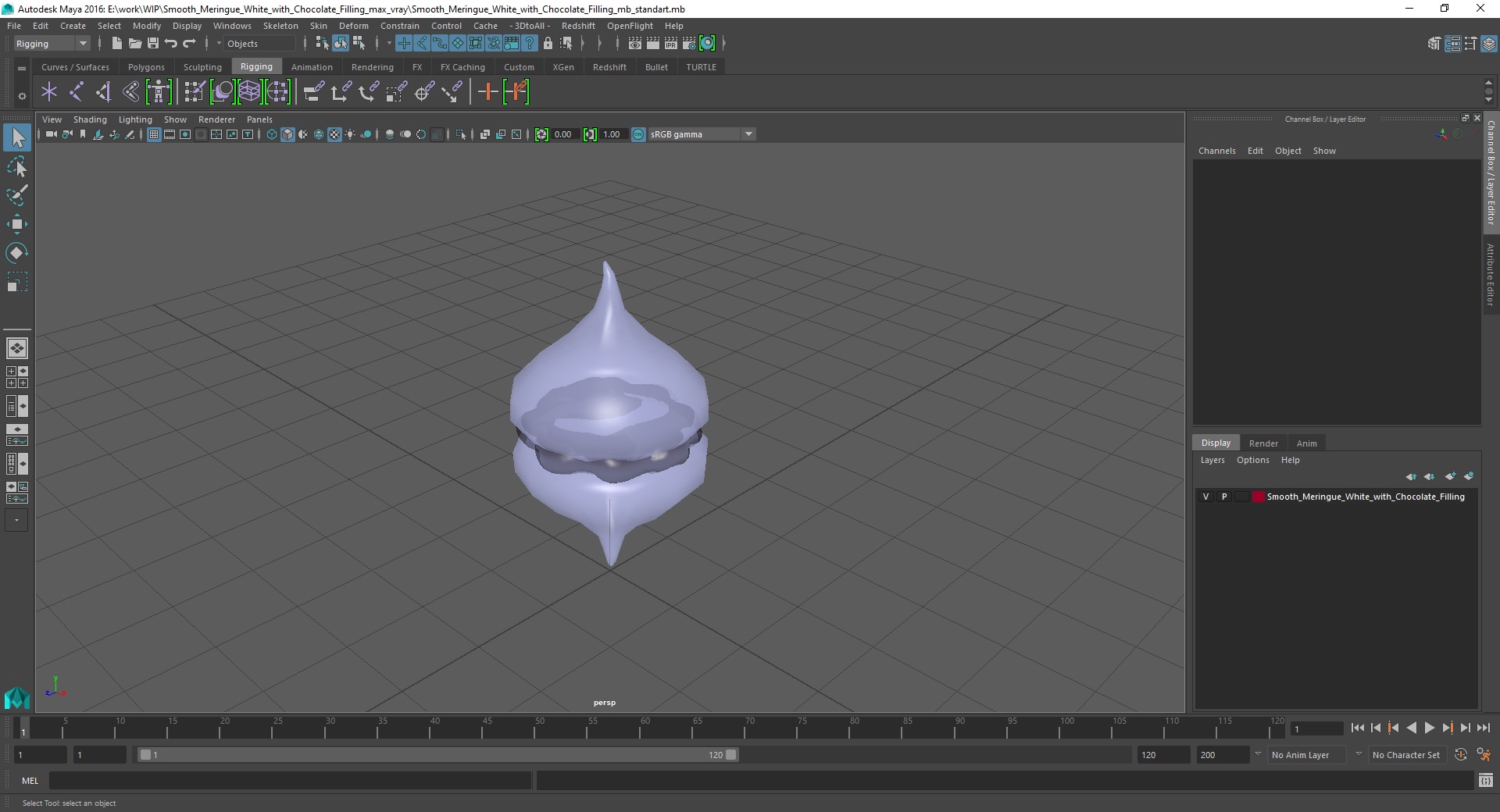Screen dimensions: 1500x812
Task: Activate the Create Joints tool
Action: pos(77,92)
